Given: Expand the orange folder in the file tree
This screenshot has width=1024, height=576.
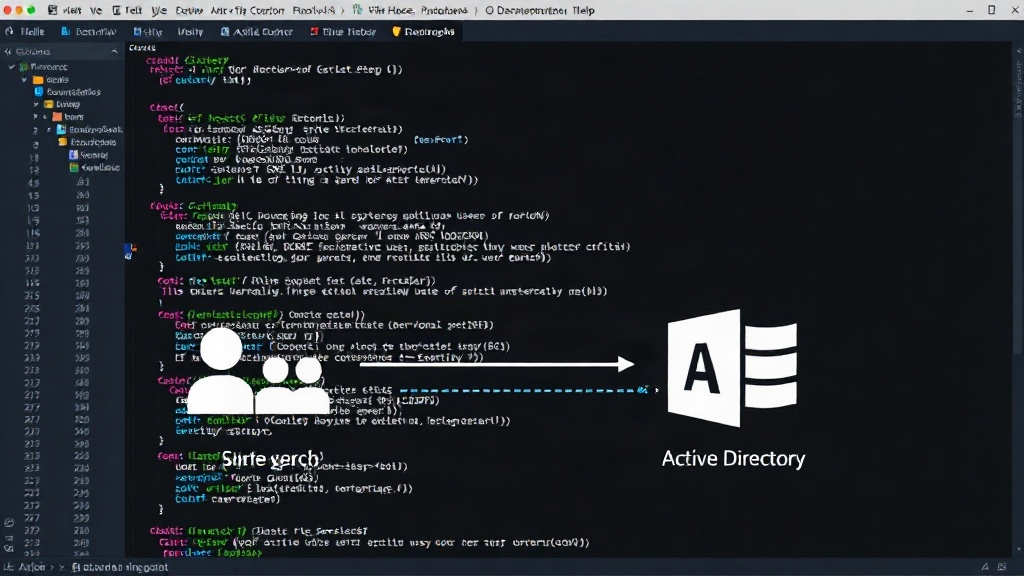Looking at the screenshot, I should point(36,117).
